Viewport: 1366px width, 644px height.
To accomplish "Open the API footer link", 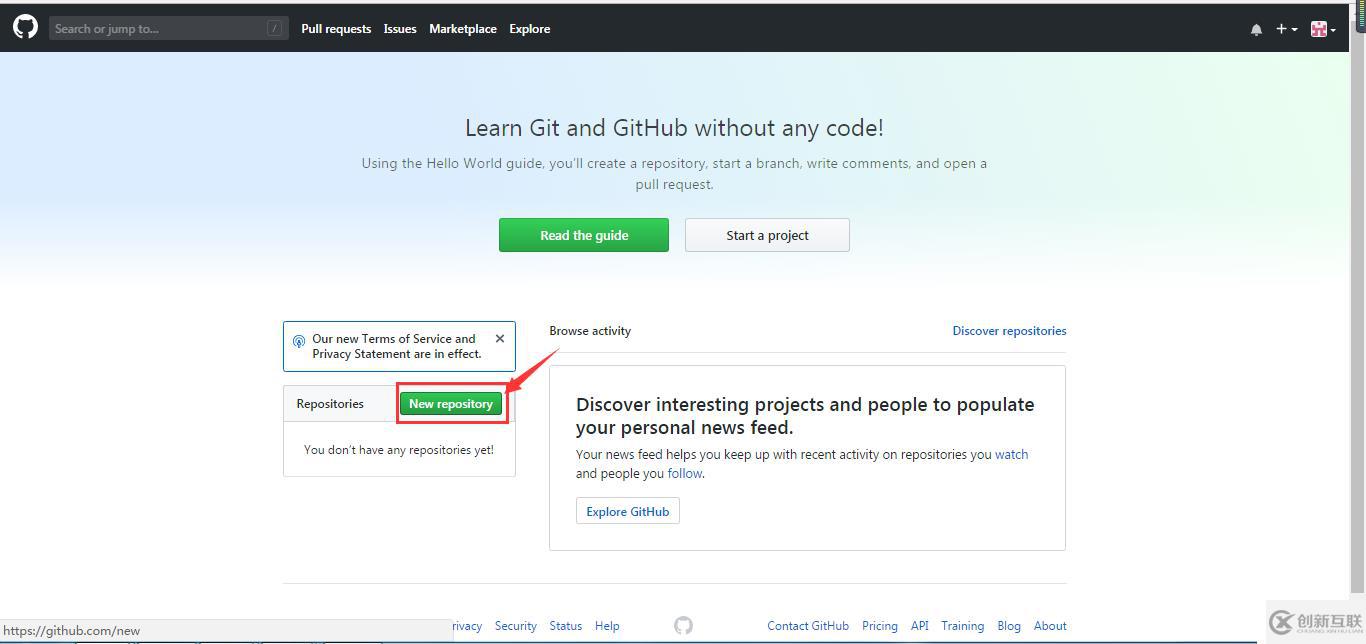I will [x=920, y=626].
